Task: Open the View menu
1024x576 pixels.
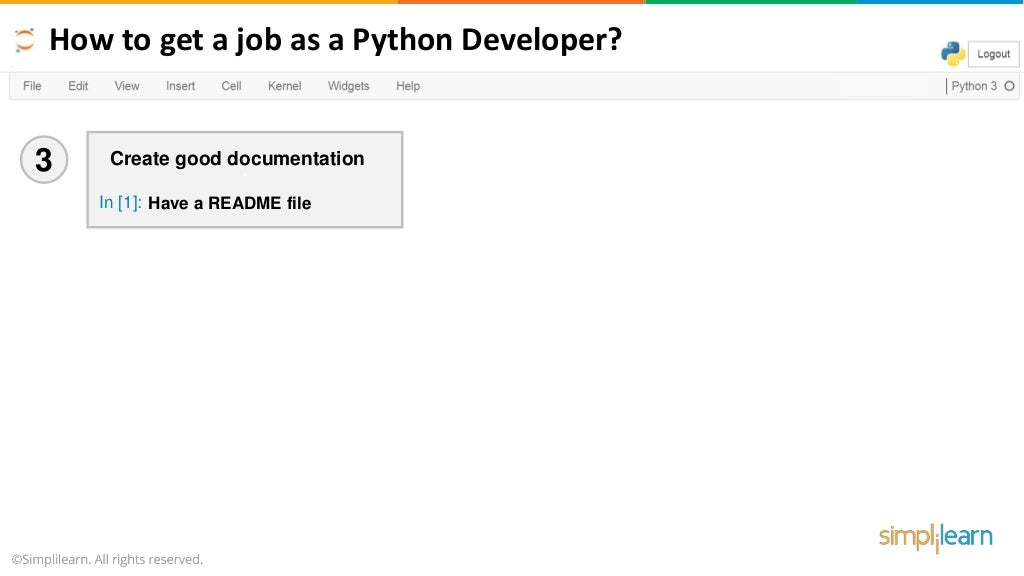Action: 127,86
